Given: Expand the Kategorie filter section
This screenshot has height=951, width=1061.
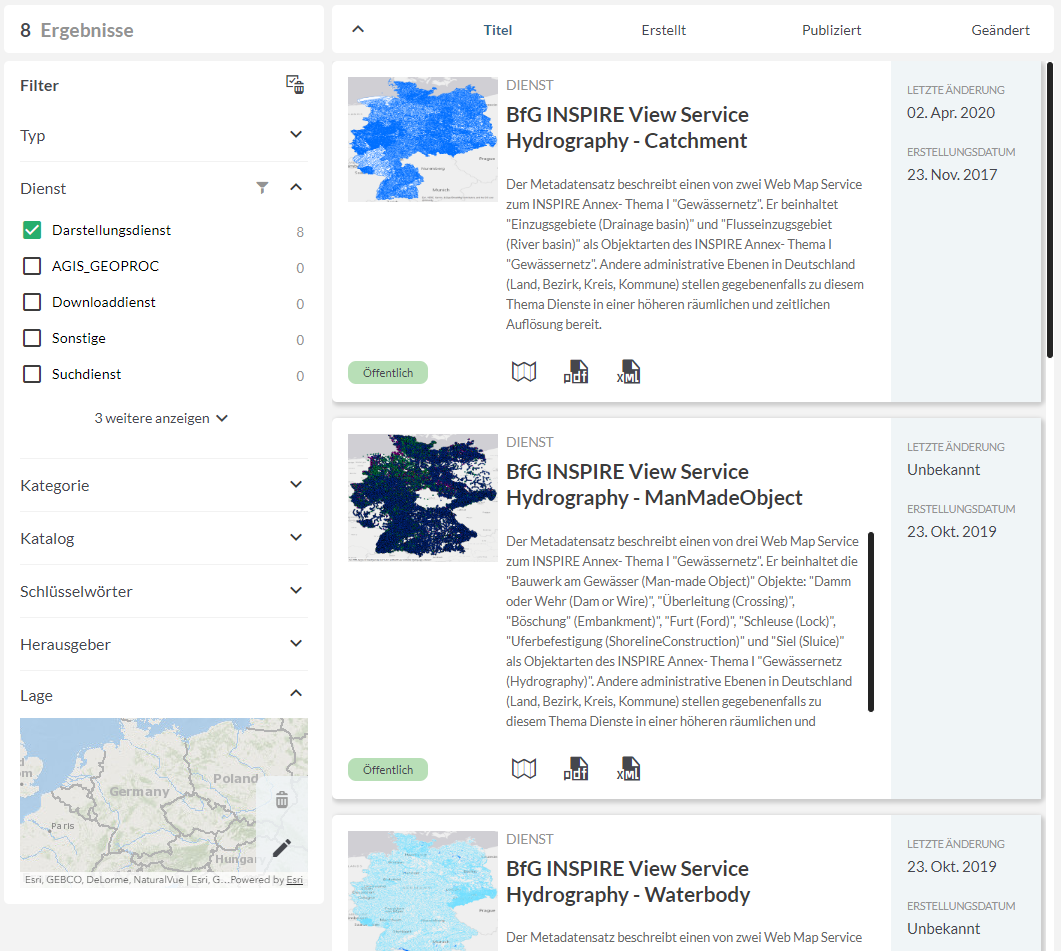Looking at the screenshot, I should click(x=296, y=485).
